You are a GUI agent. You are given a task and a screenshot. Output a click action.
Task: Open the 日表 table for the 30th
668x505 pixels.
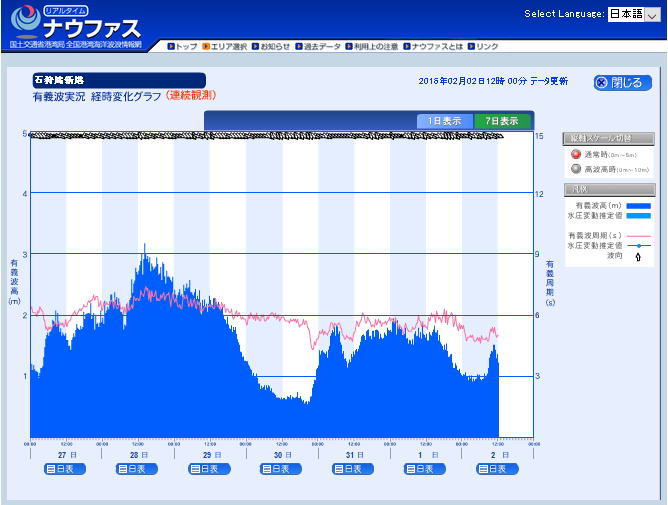pyautogui.click(x=281, y=468)
